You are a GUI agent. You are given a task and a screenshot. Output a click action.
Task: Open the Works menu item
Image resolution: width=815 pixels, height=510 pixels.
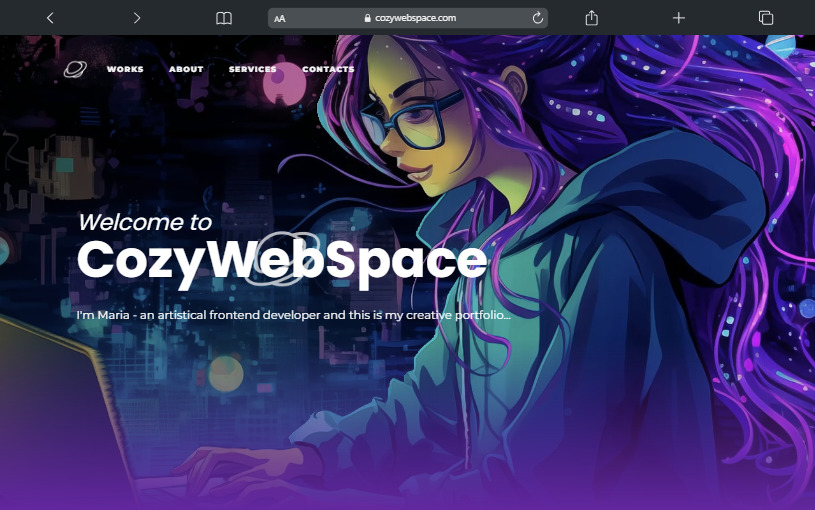125,69
